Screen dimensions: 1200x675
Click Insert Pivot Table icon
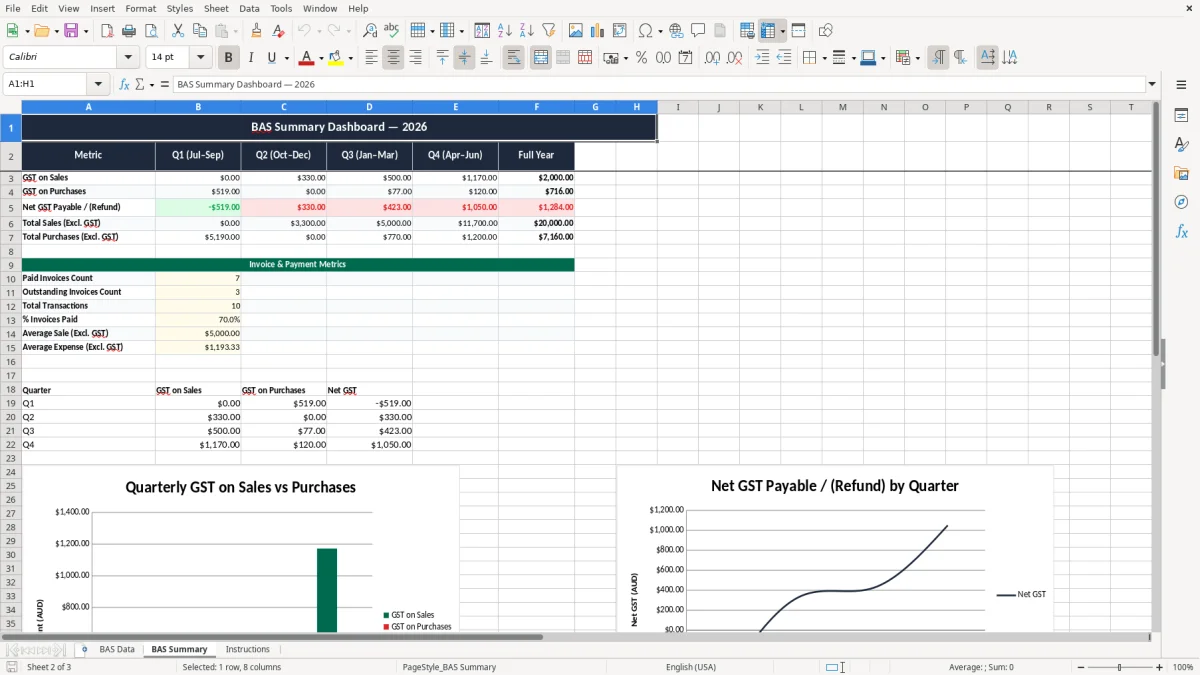coord(620,31)
